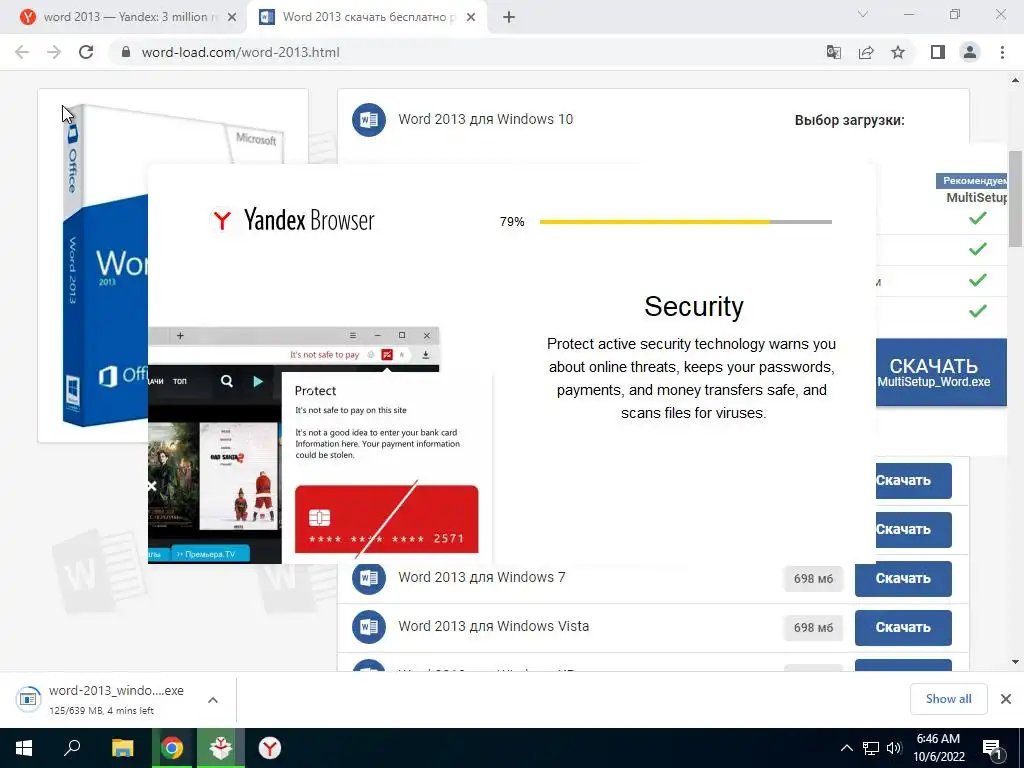The image size is (1024, 768).
Task: Click the Protect screenshot image in popup
Action: 320,445
